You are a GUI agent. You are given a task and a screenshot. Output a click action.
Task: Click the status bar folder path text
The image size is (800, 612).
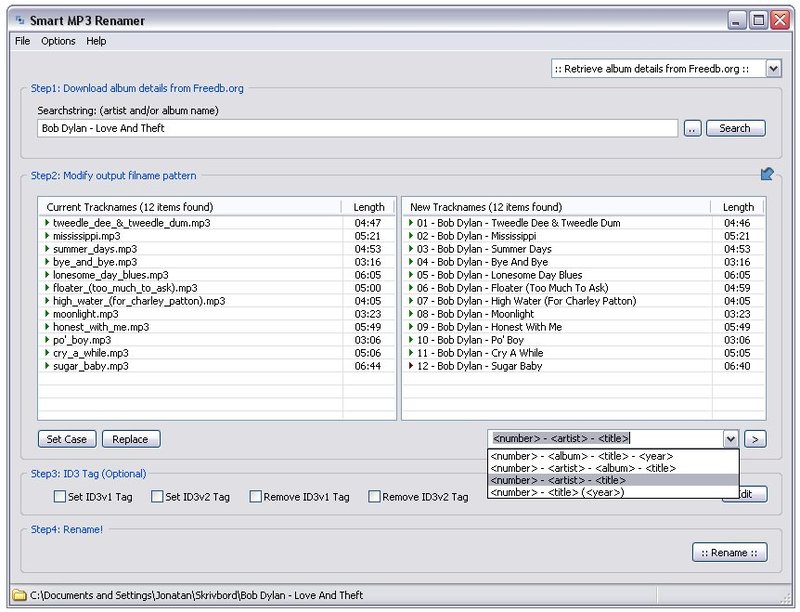(196, 595)
